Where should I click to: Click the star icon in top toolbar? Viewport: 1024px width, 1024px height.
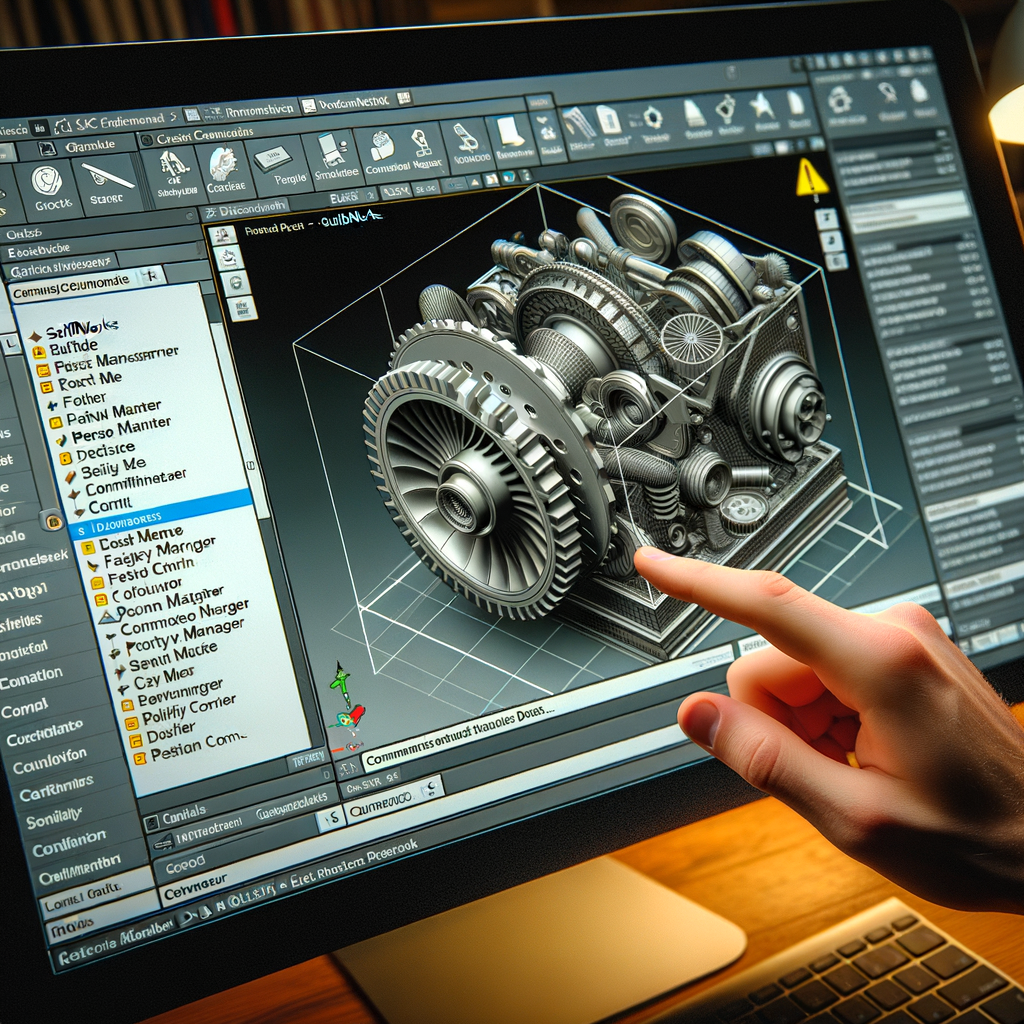pyautogui.click(x=762, y=107)
